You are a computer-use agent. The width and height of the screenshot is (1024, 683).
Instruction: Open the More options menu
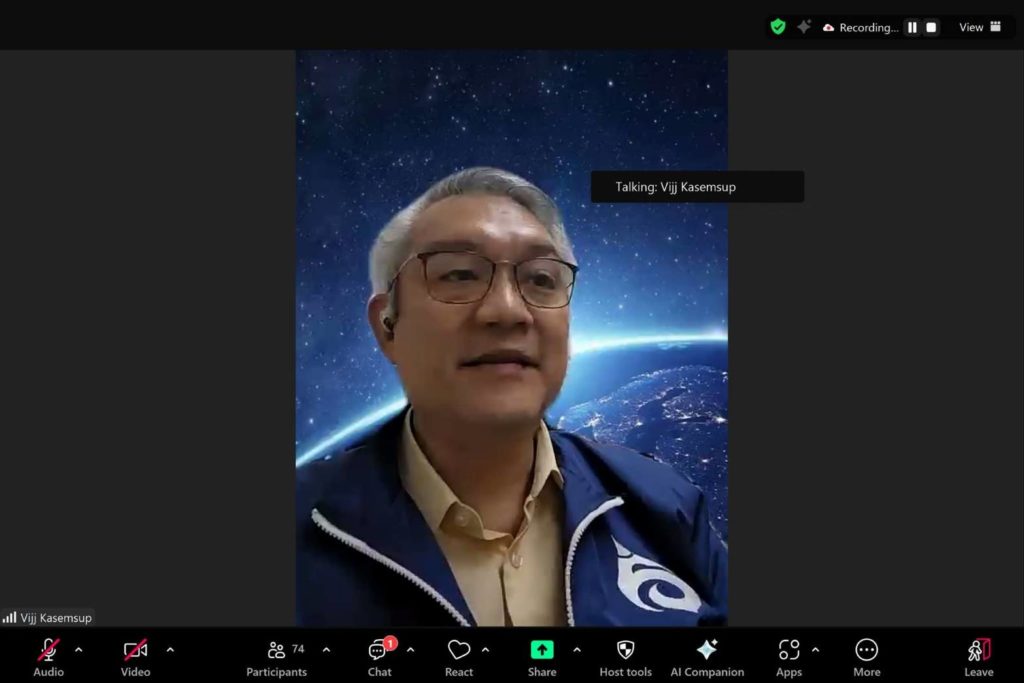pyautogui.click(x=867, y=658)
